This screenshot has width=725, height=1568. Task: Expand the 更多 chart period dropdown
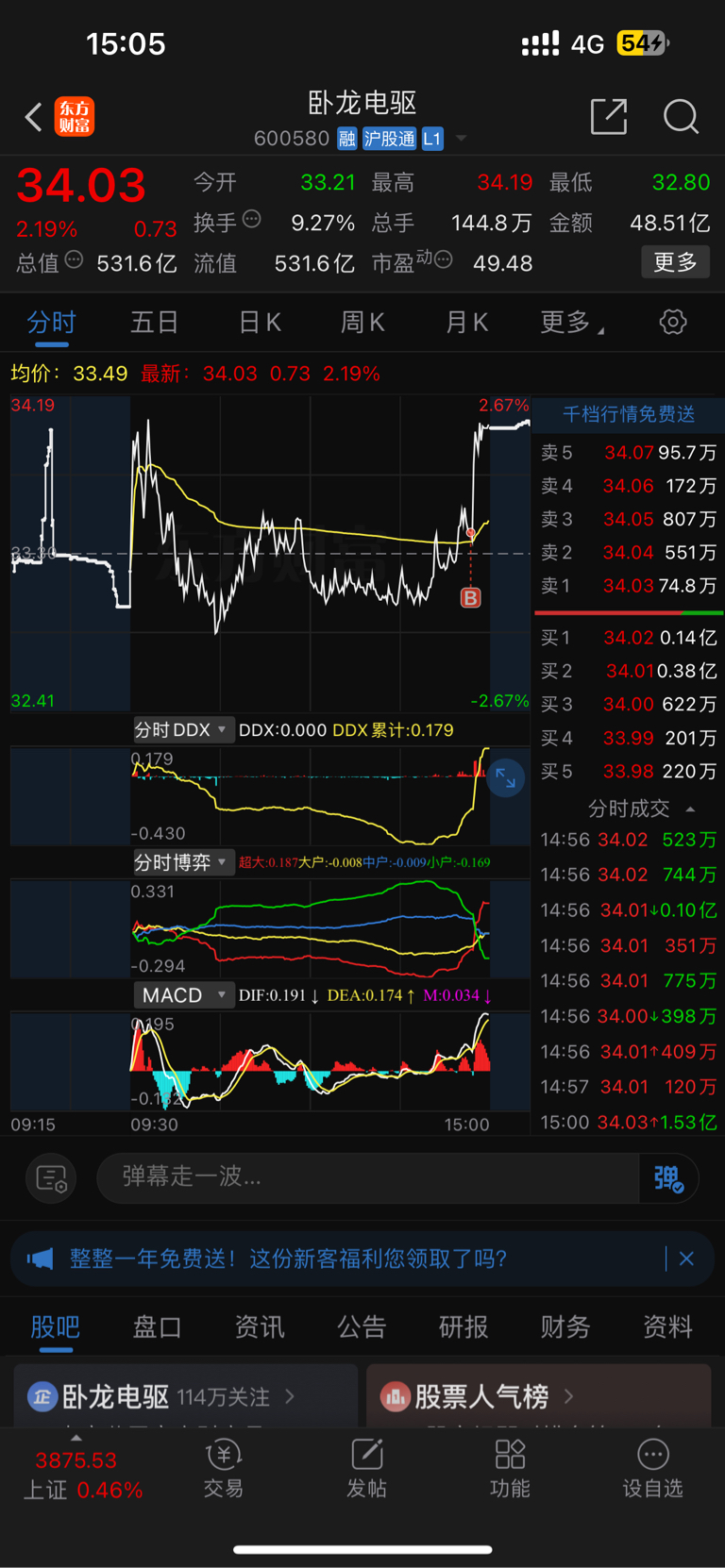[572, 323]
